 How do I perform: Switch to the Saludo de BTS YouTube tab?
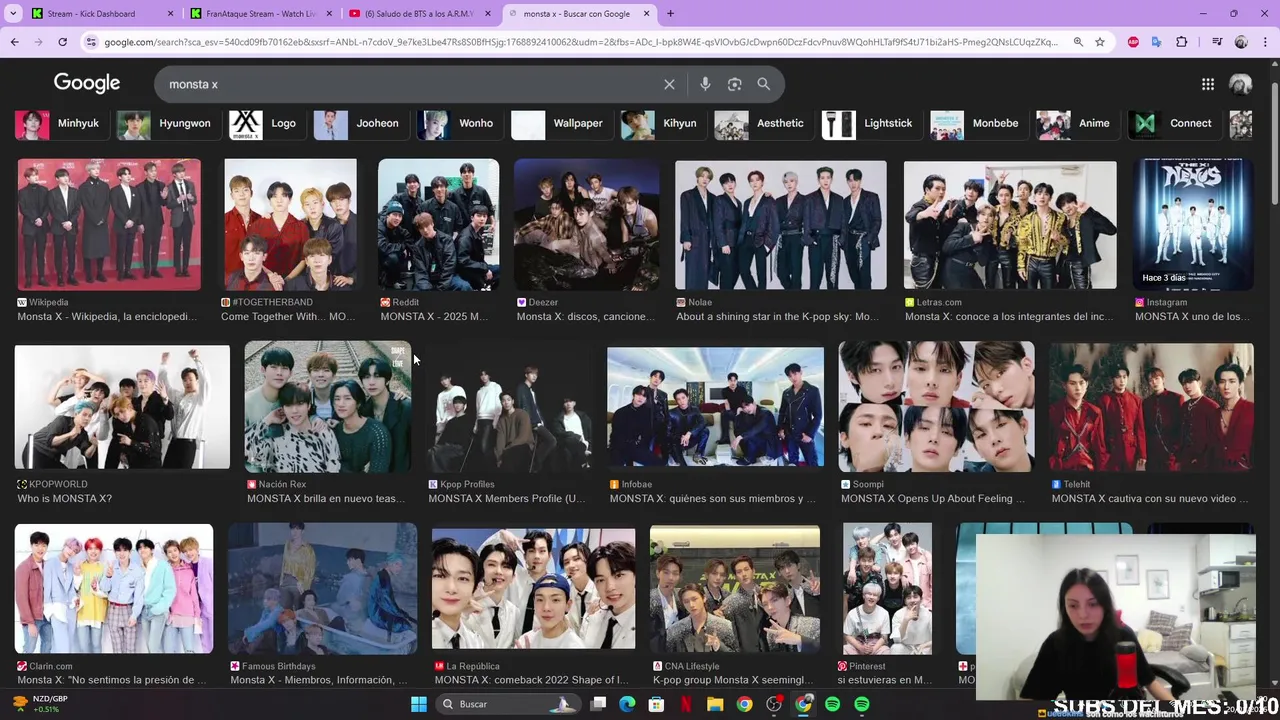(420, 14)
